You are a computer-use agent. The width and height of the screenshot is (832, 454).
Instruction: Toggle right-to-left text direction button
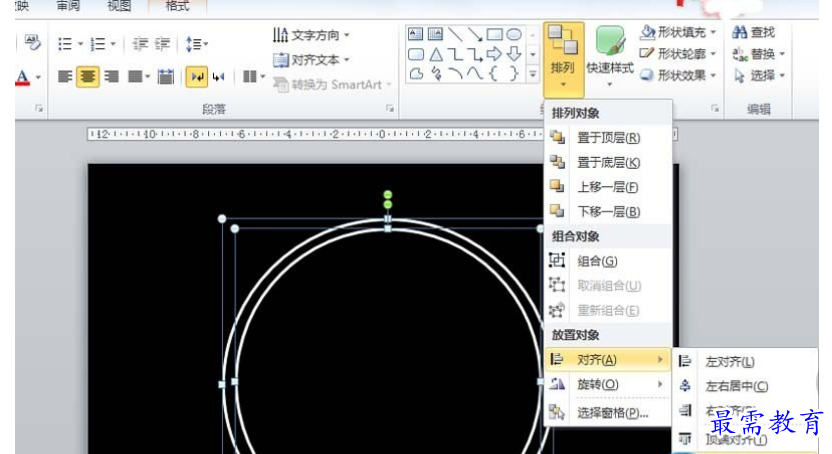point(218,77)
